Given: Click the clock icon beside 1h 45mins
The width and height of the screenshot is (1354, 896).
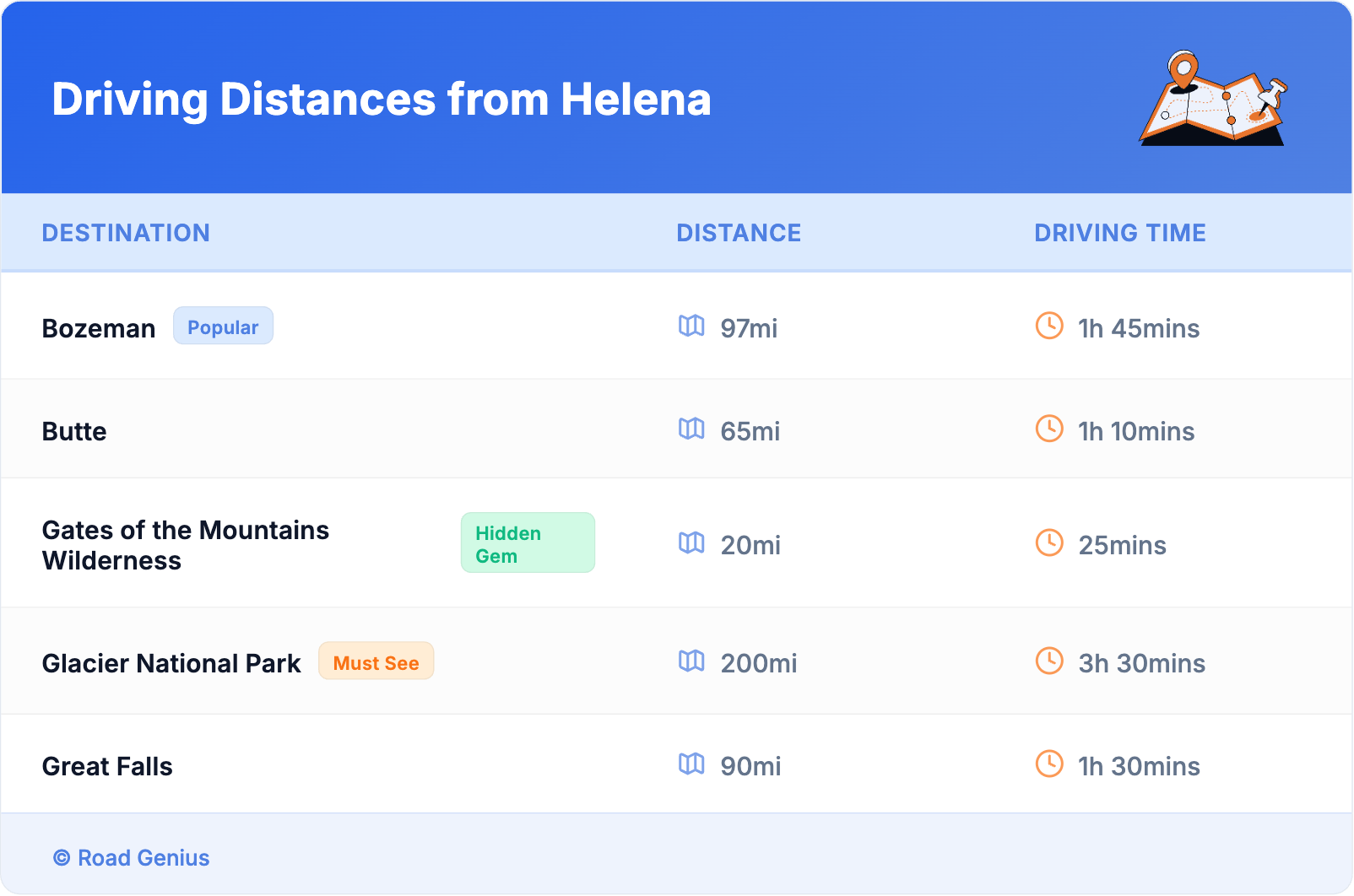Looking at the screenshot, I should point(1049,326).
